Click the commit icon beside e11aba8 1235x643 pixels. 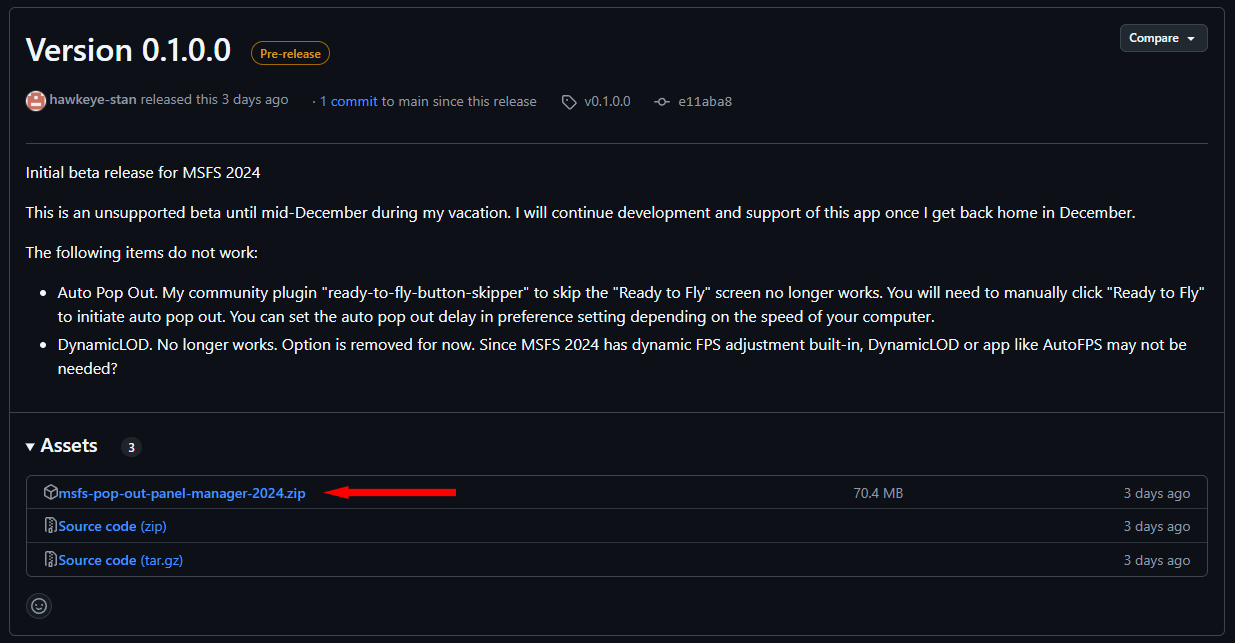(662, 102)
